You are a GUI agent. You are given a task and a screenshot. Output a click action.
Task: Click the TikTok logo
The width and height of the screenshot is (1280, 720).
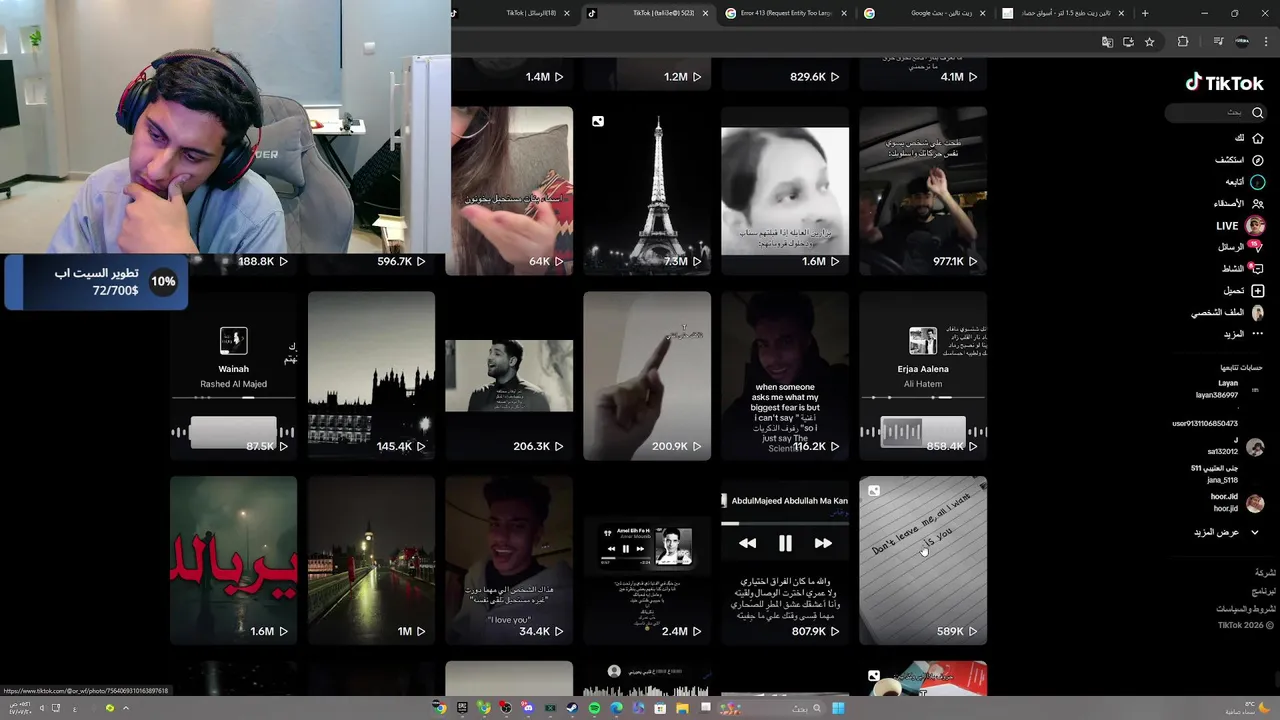point(1225,83)
